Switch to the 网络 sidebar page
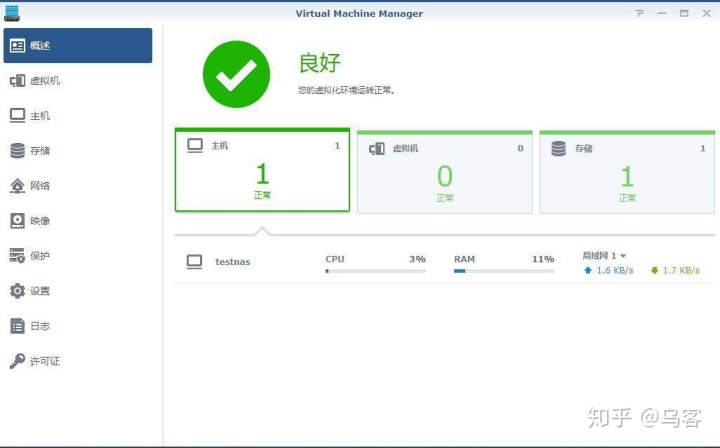This screenshot has height=448, width=720. (x=78, y=185)
